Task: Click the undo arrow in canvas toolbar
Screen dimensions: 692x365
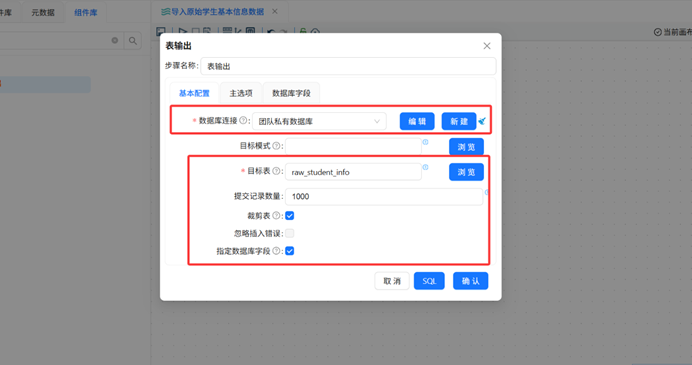Action: (x=271, y=31)
